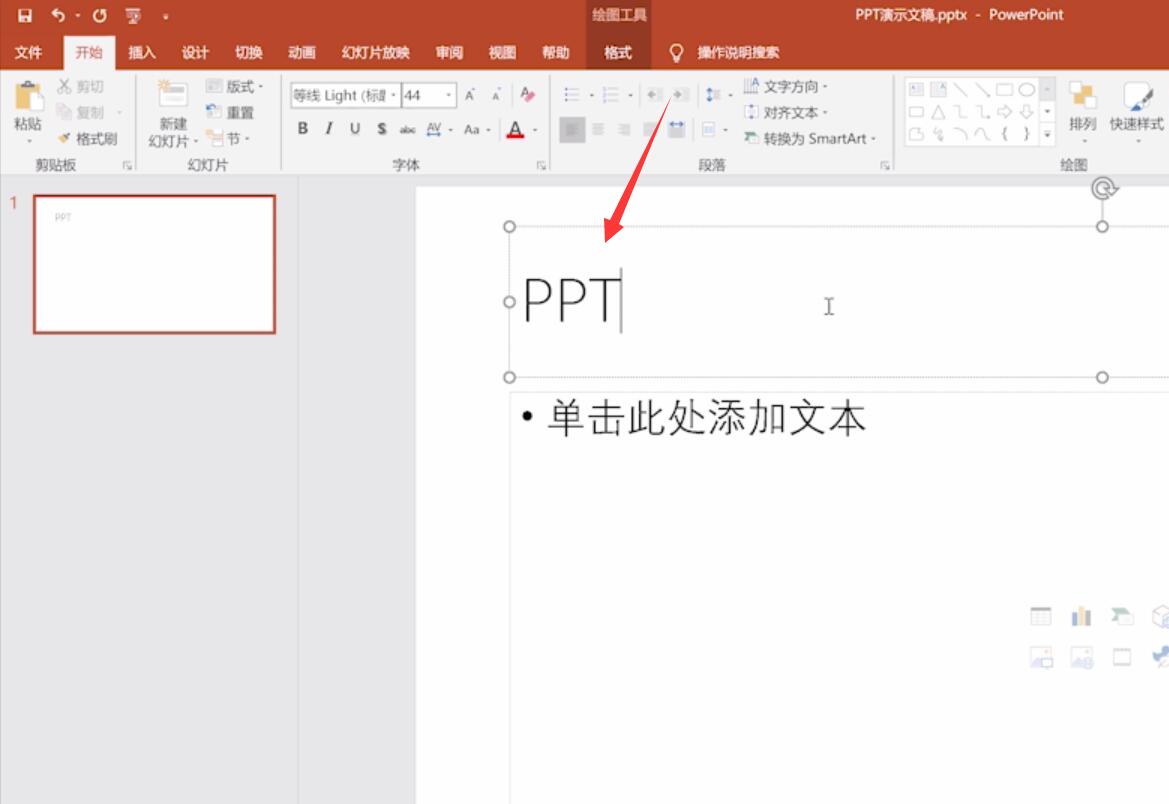Open the File (文件) tab
1169x804 pixels.
[x=28, y=52]
